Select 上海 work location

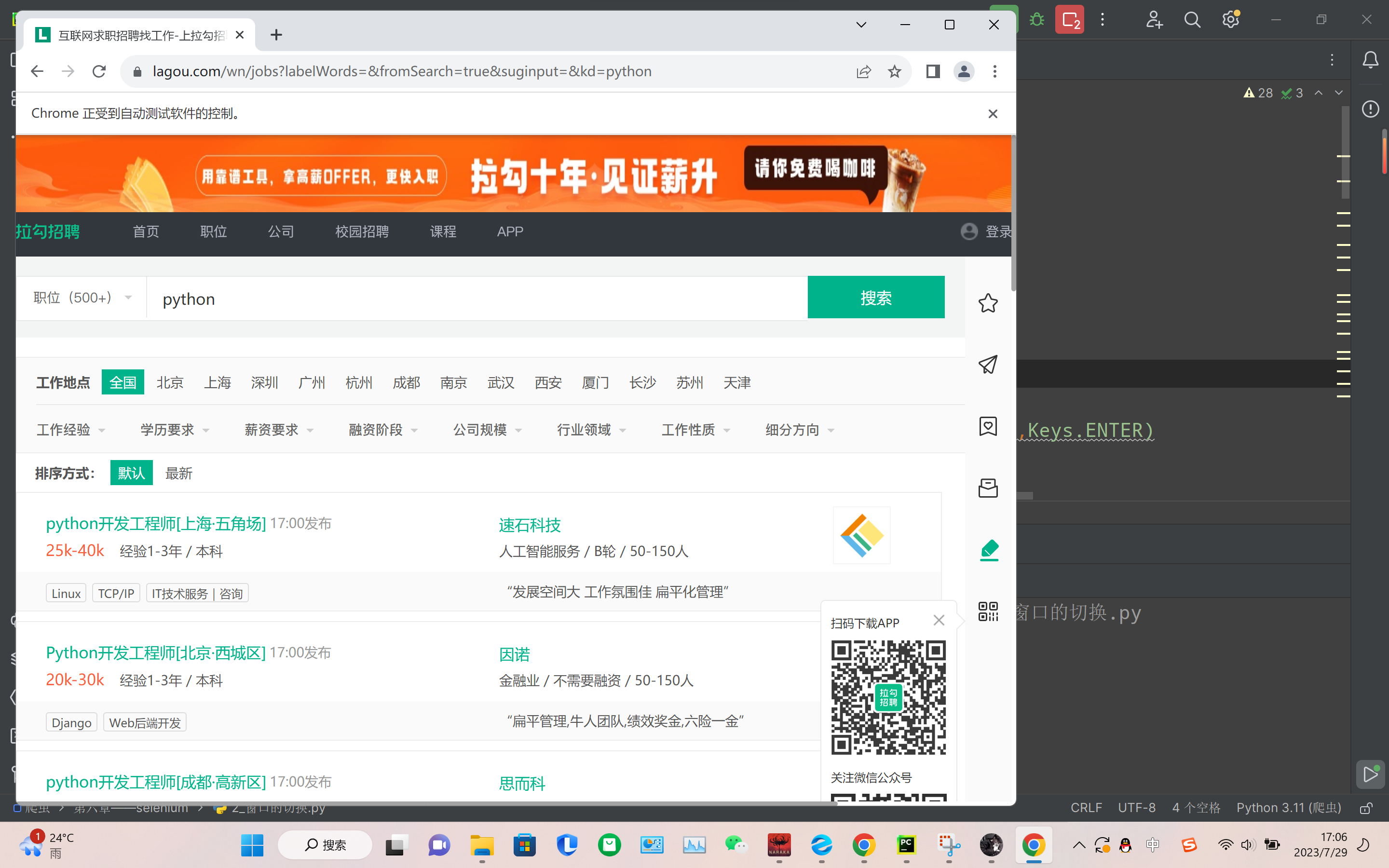click(217, 382)
